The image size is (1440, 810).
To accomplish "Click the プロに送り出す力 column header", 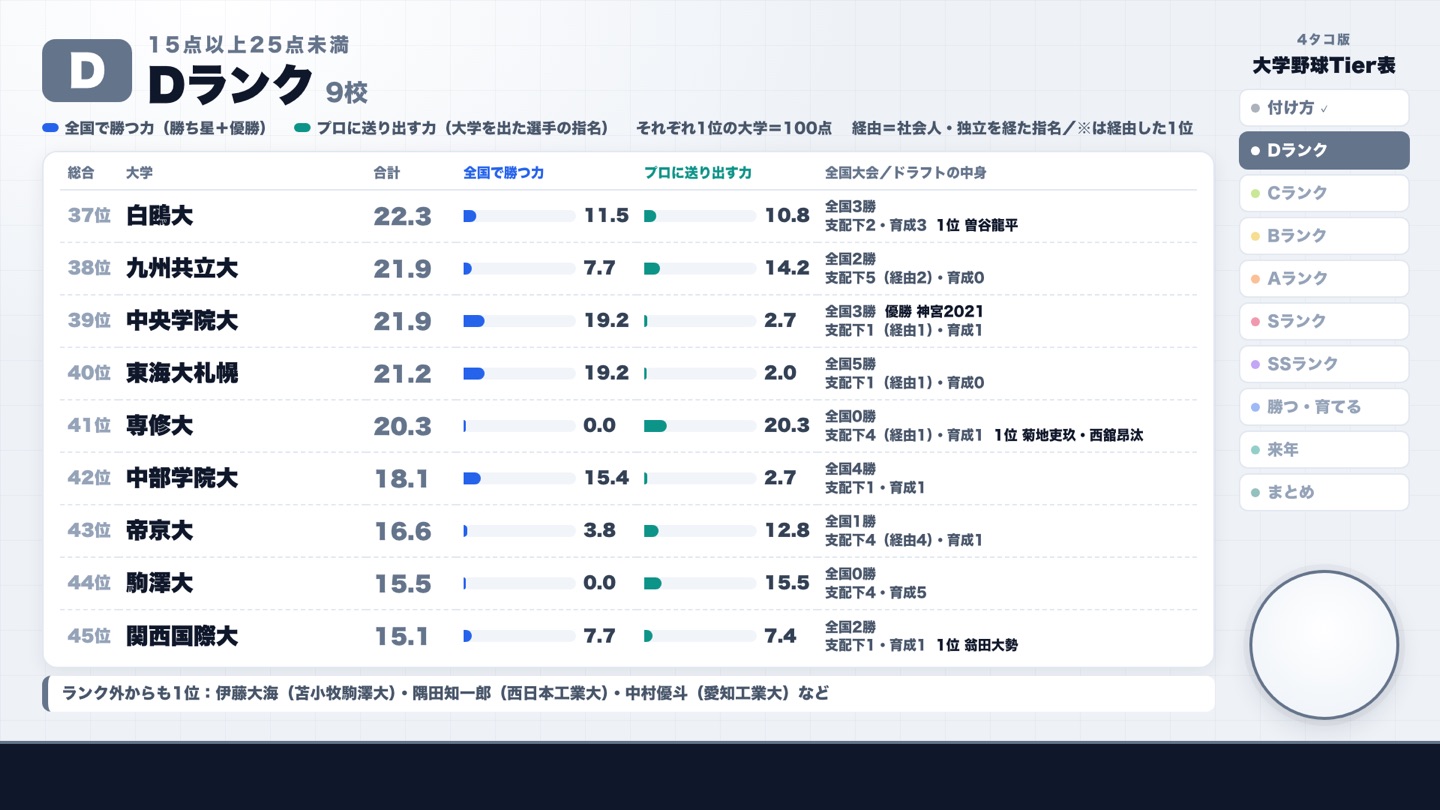I will tap(698, 173).
